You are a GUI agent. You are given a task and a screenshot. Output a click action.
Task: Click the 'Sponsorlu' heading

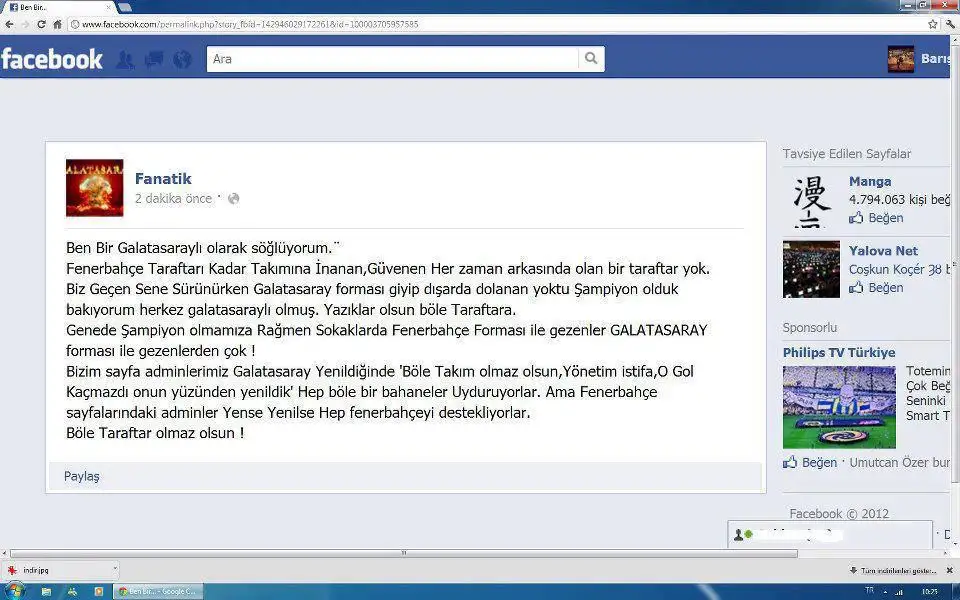coord(809,328)
